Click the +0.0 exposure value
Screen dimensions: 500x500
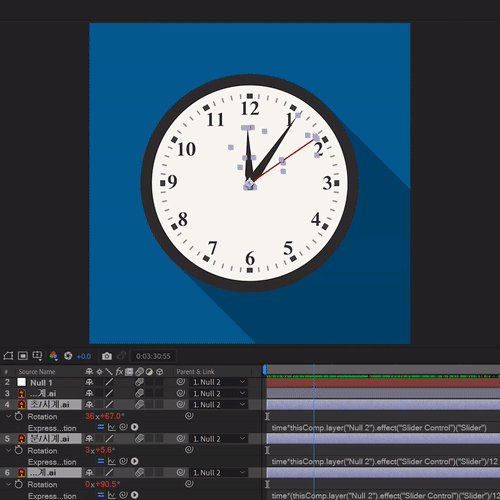point(84,356)
